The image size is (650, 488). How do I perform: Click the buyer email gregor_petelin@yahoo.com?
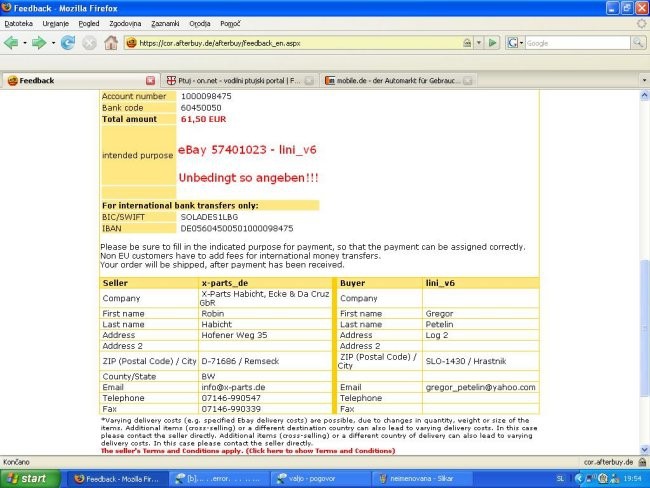480,387
